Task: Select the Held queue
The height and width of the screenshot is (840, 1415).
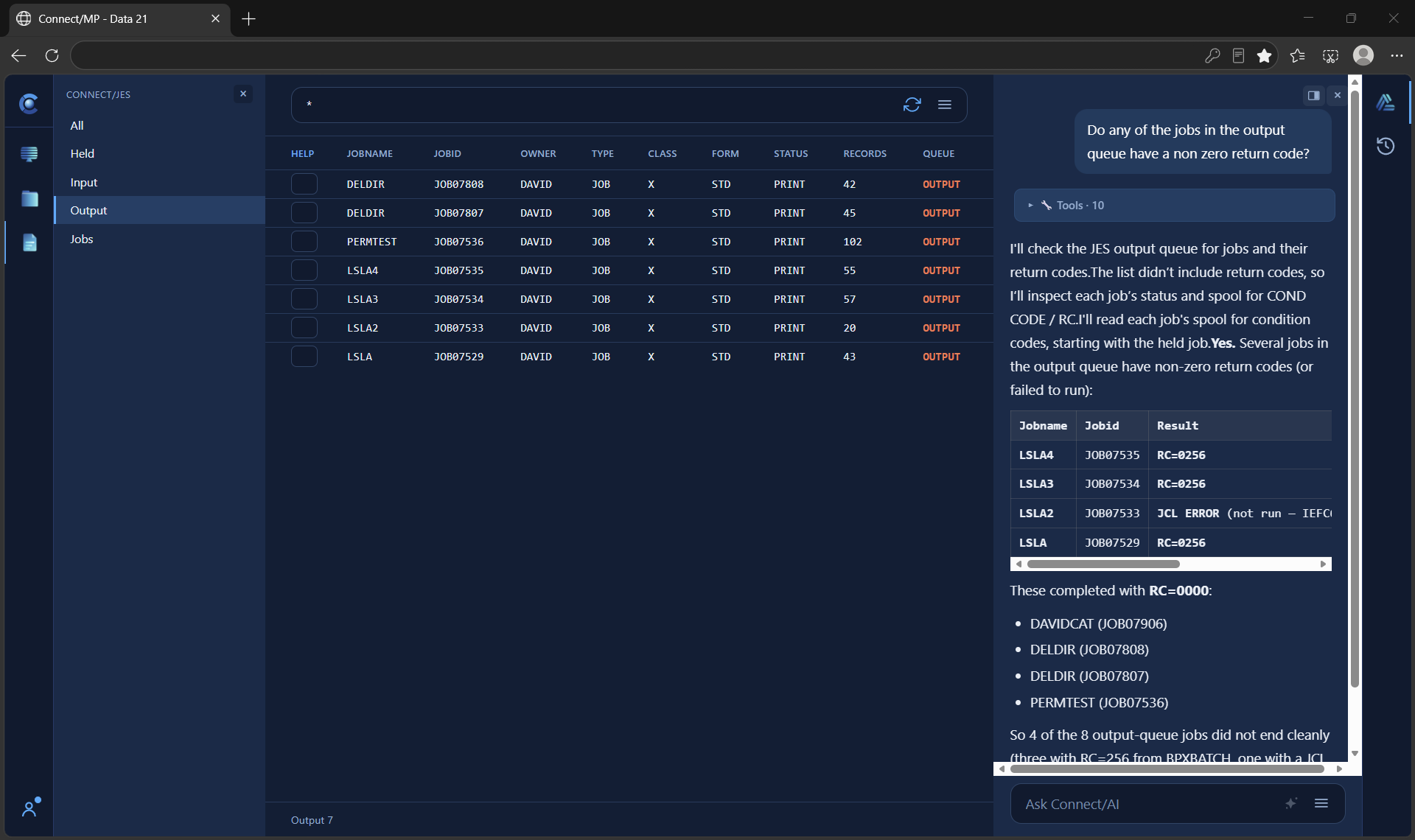Action: pos(159,153)
